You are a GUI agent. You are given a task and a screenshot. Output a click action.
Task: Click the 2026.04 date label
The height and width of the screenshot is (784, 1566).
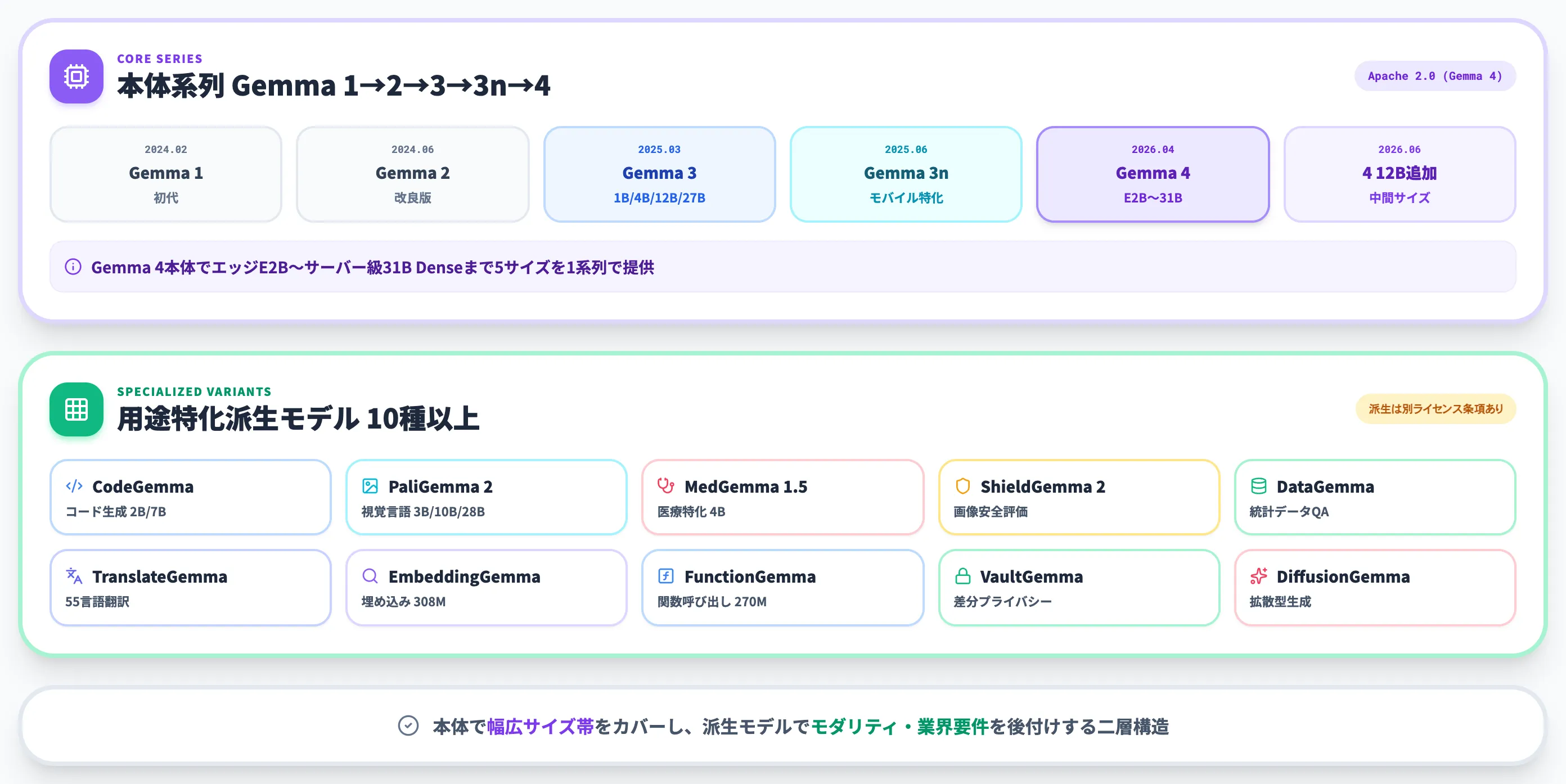(1153, 150)
